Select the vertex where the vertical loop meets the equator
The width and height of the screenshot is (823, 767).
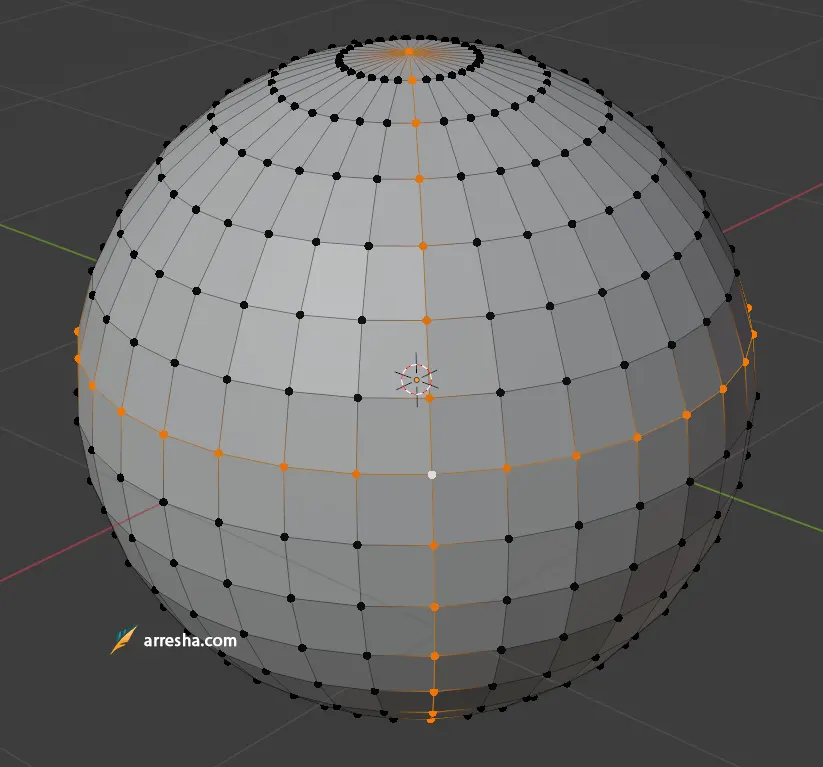(x=432, y=475)
